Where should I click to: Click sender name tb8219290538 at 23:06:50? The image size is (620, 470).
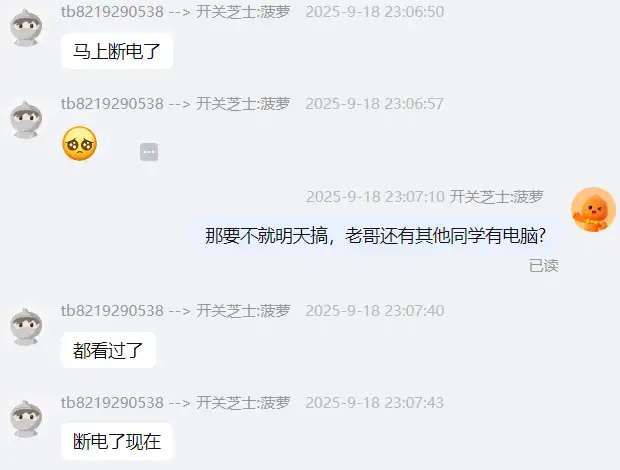click(x=112, y=11)
